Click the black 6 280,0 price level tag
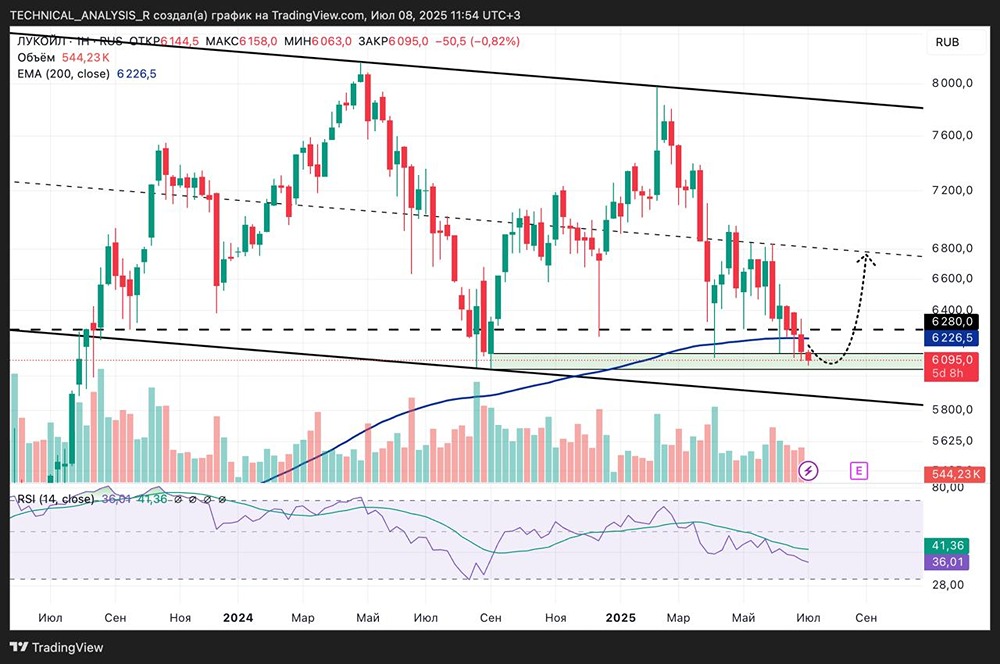Viewport: 1000px width, 664px height. pos(952,321)
